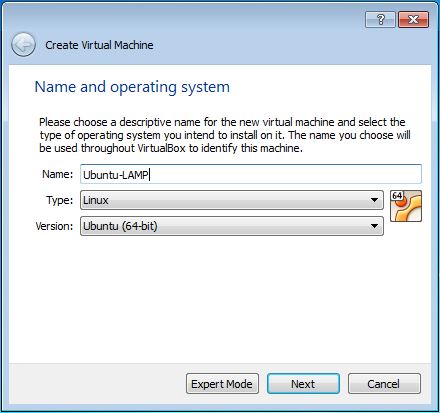Viewport: 440px width, 413px height.
Task: Click the 'Name:' label
Action: [x=57, y=174]
